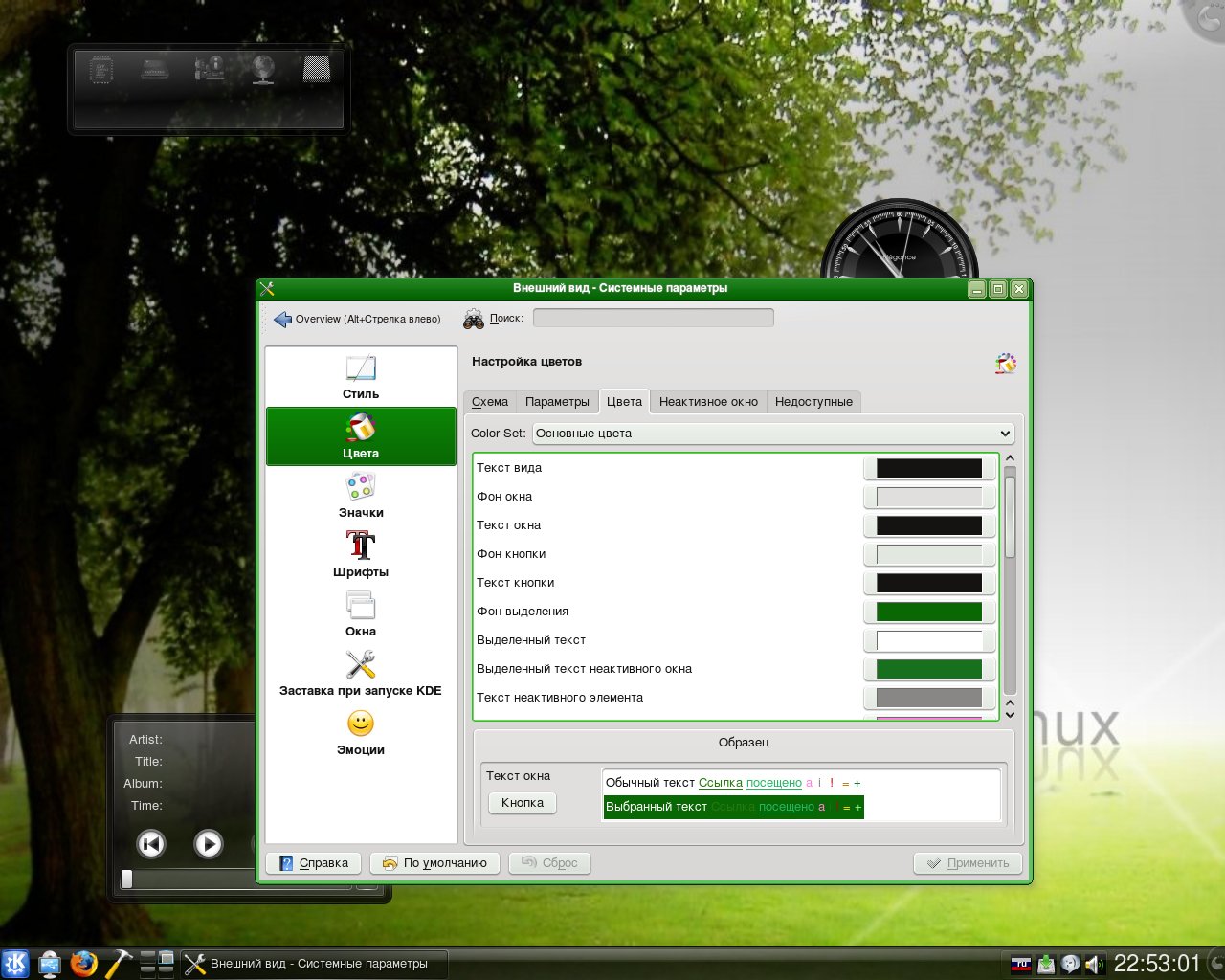Select the Цвета tab
The width and height of the screenshot is (1225, 980).
[x=624, y=402]
